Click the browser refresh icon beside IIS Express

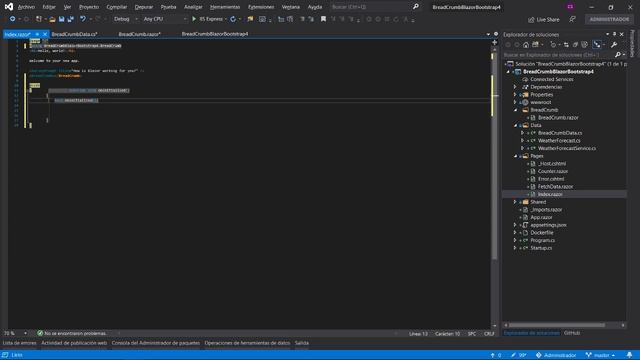pyautogui.click(x=233, y=19)
